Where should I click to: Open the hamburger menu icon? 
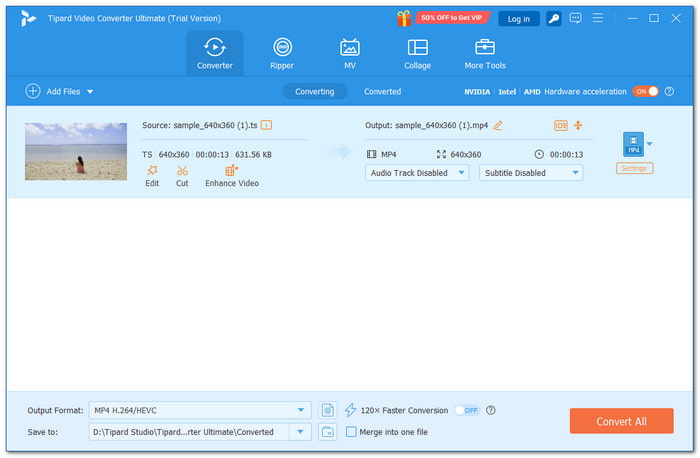[597, 18]
